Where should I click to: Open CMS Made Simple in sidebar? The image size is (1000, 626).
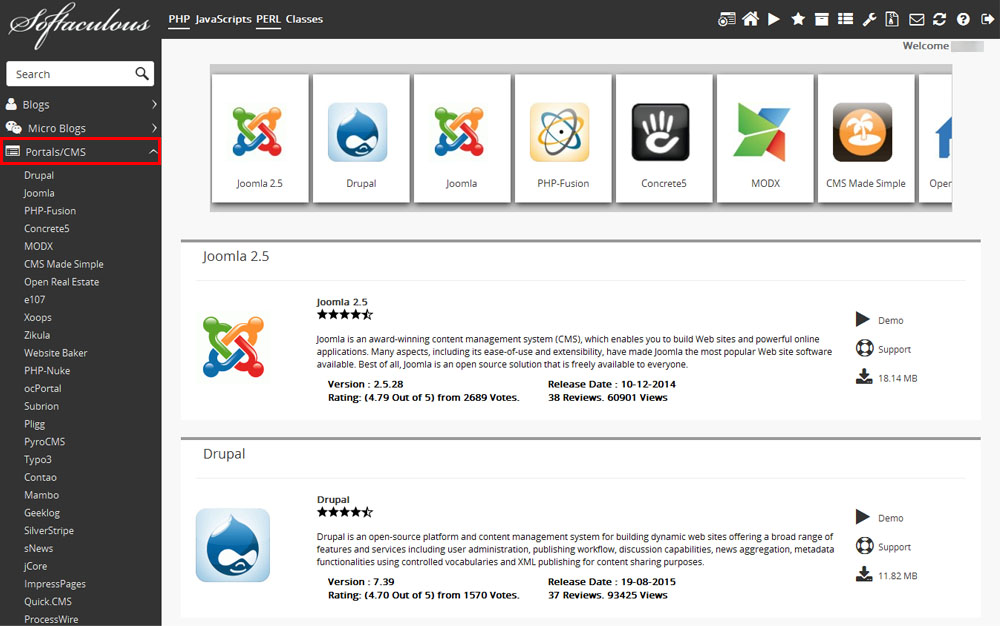pyautogui.click(x=64, y=264)
